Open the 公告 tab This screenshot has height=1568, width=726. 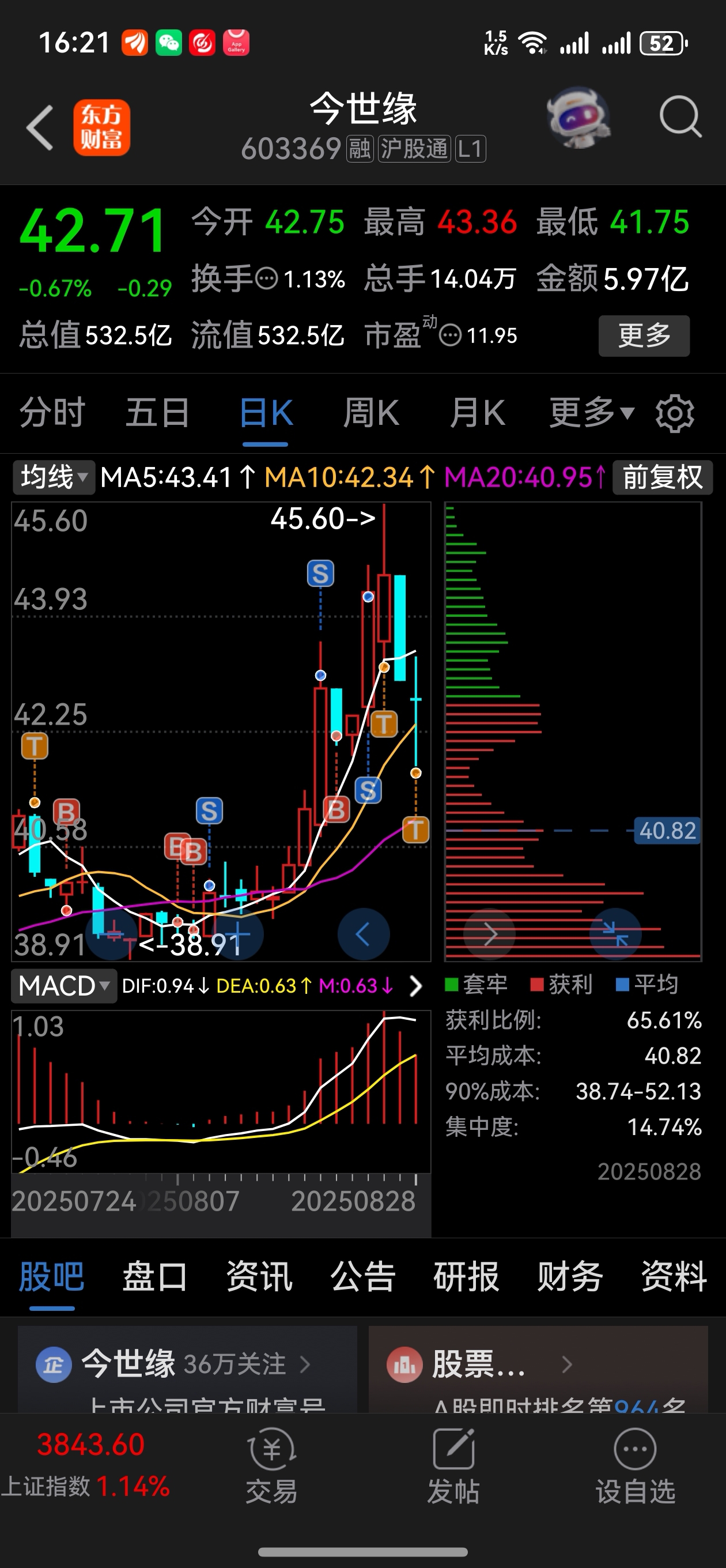pos(362,1276)
